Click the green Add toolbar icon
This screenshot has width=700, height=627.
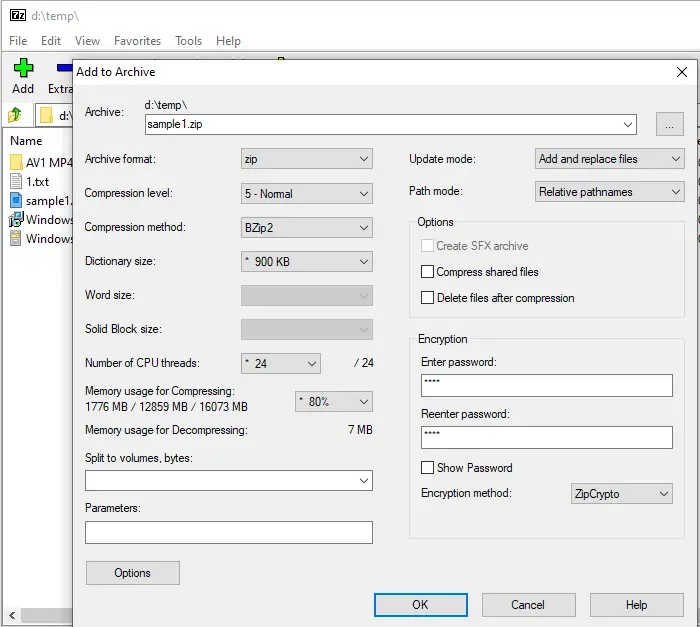tap(23, 68)
